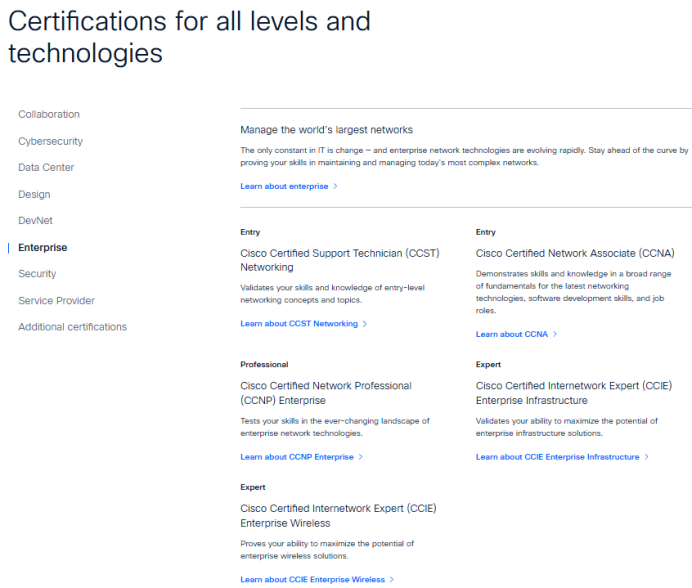This screenshot has height=588, width=692.
Task: Click the CCST Networking certification title
Action: coord(340,260)
